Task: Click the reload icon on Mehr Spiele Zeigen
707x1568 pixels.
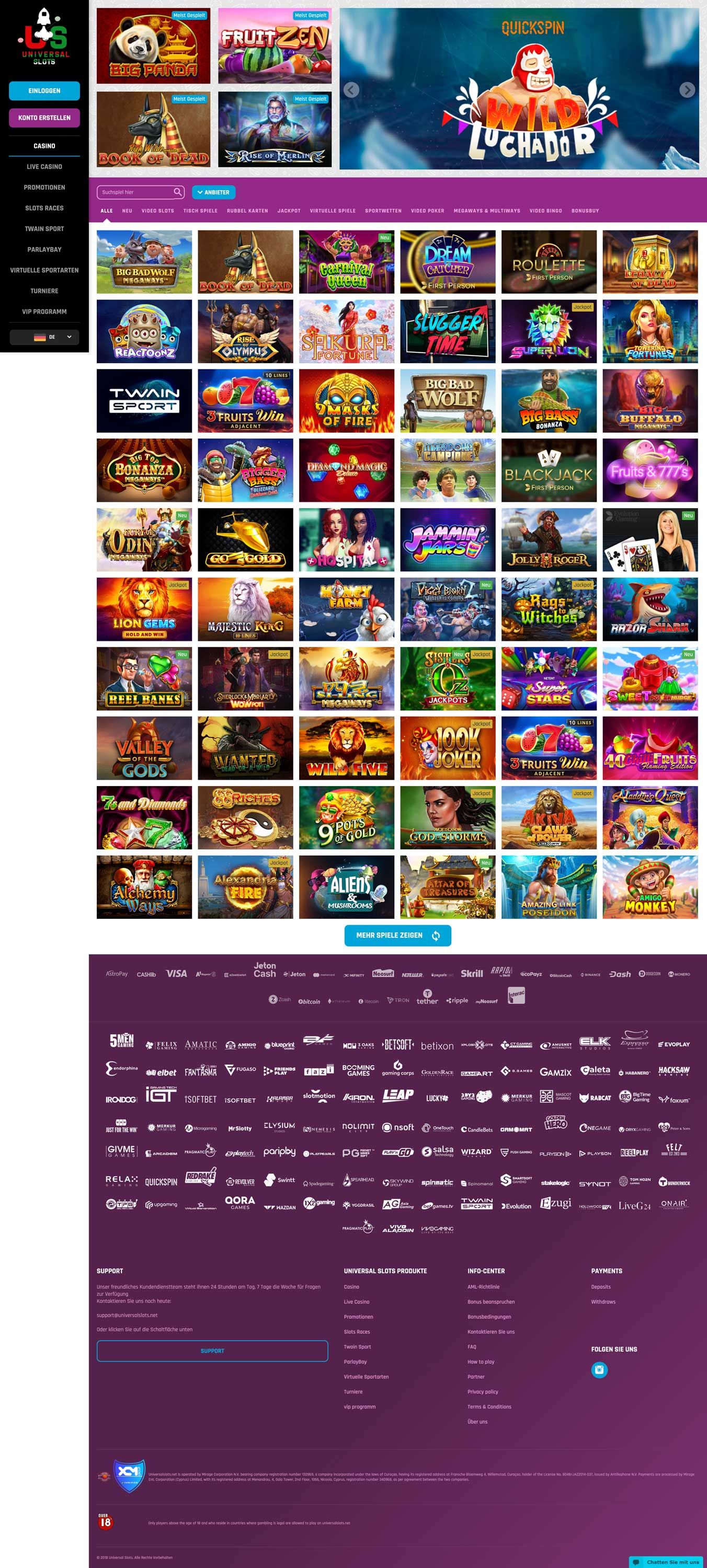Action: point(436,936)
